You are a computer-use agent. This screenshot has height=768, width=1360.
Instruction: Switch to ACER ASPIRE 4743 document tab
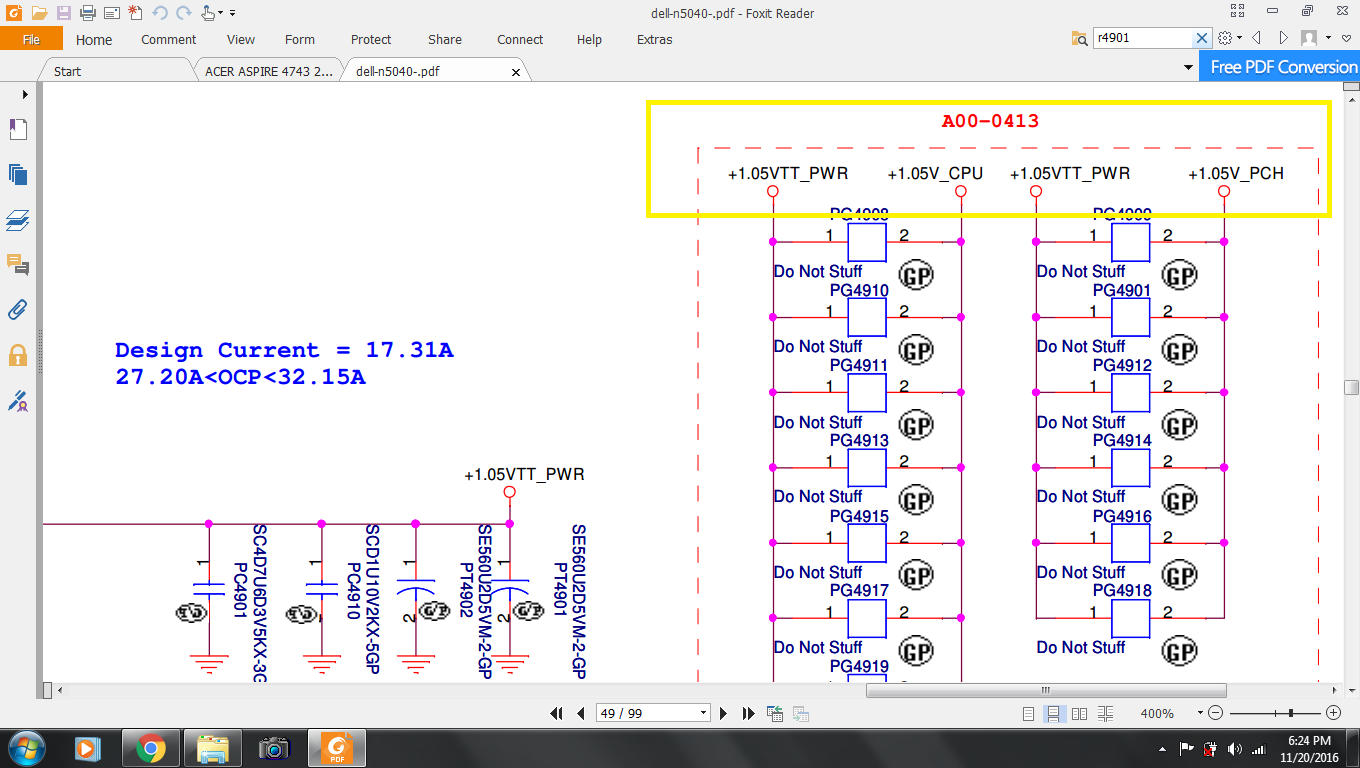pyautogui.click(x=268, y=71)
